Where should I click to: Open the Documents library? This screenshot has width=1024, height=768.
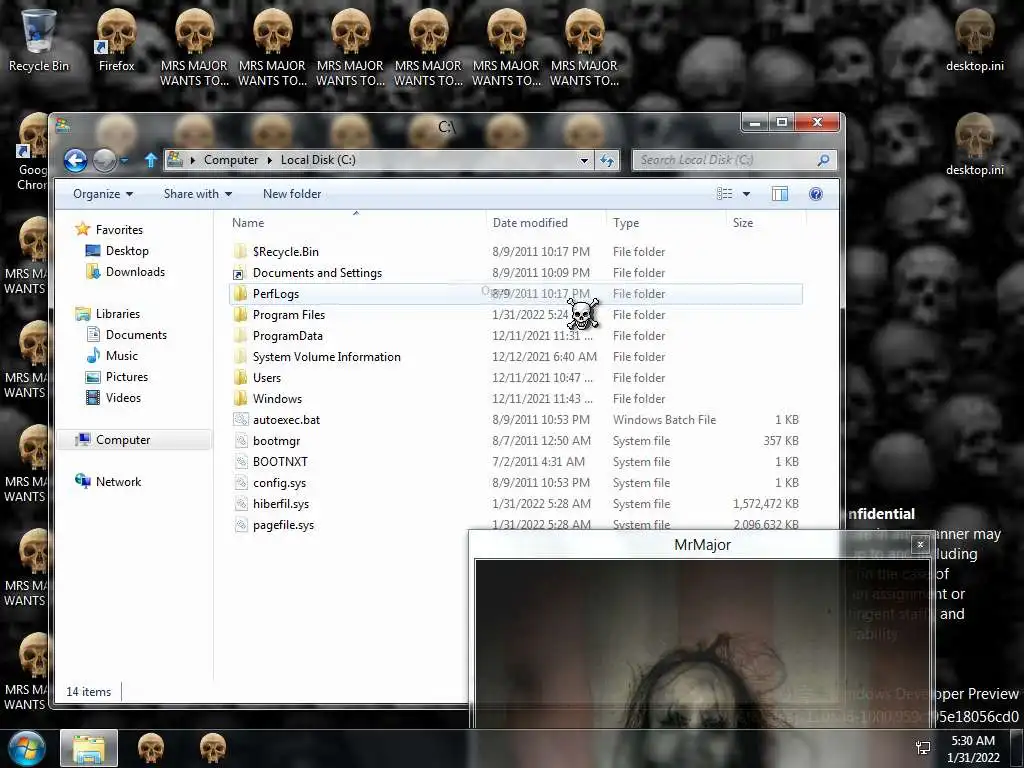136,335
